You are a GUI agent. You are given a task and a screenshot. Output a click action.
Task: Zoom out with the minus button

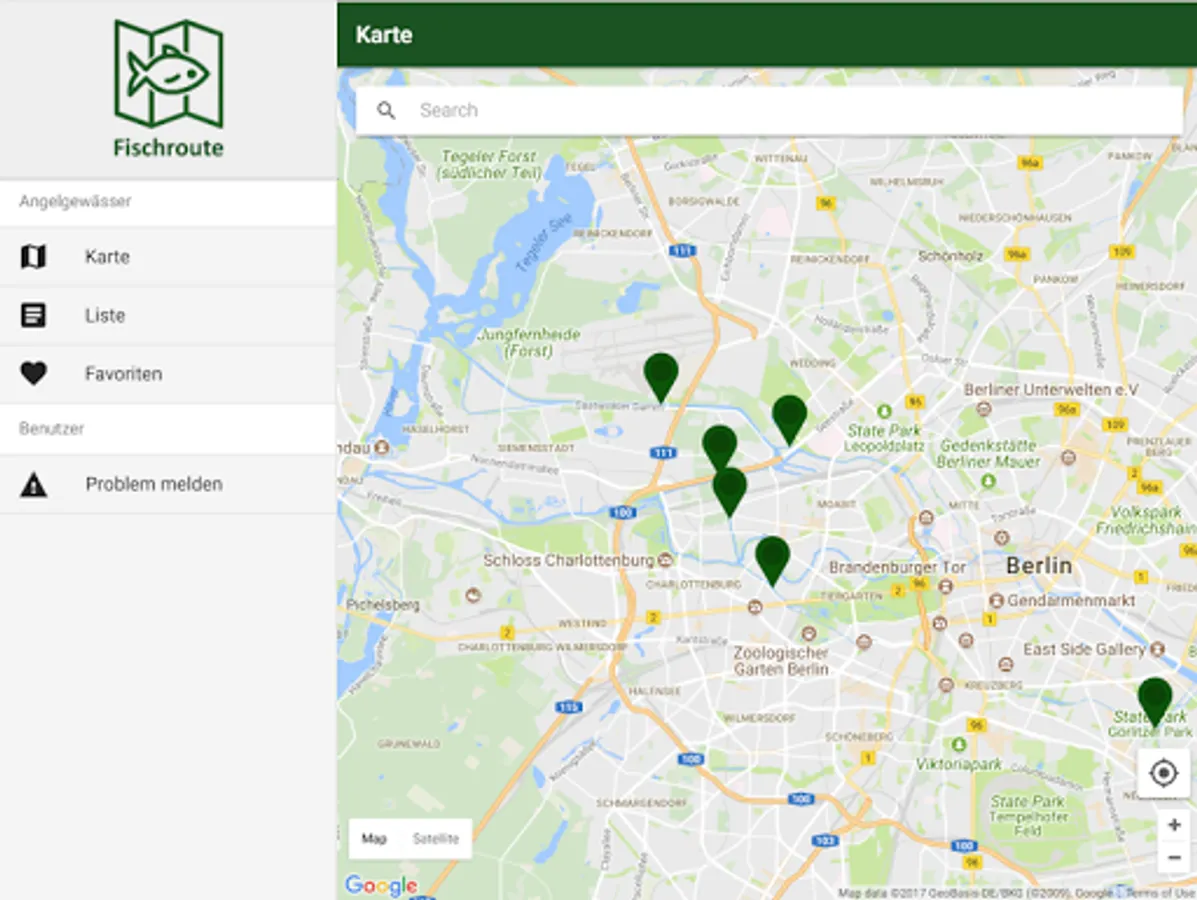click(x=1174, y=858)
